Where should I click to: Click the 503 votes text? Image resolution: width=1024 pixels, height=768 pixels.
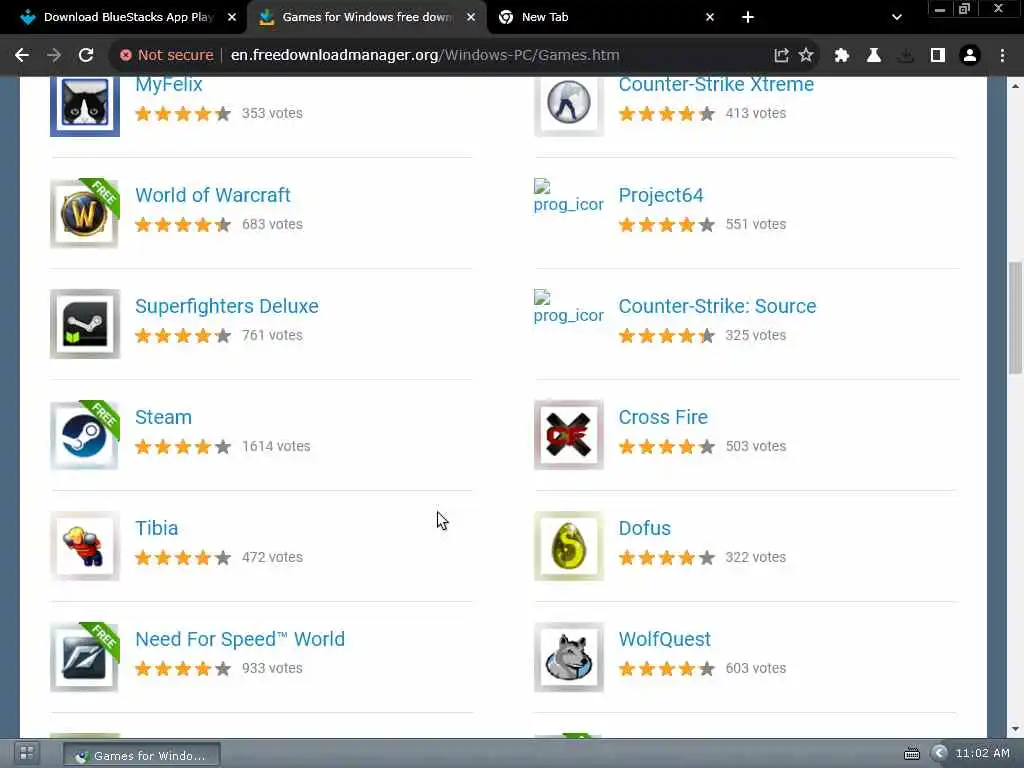click(x=756, y=447)
